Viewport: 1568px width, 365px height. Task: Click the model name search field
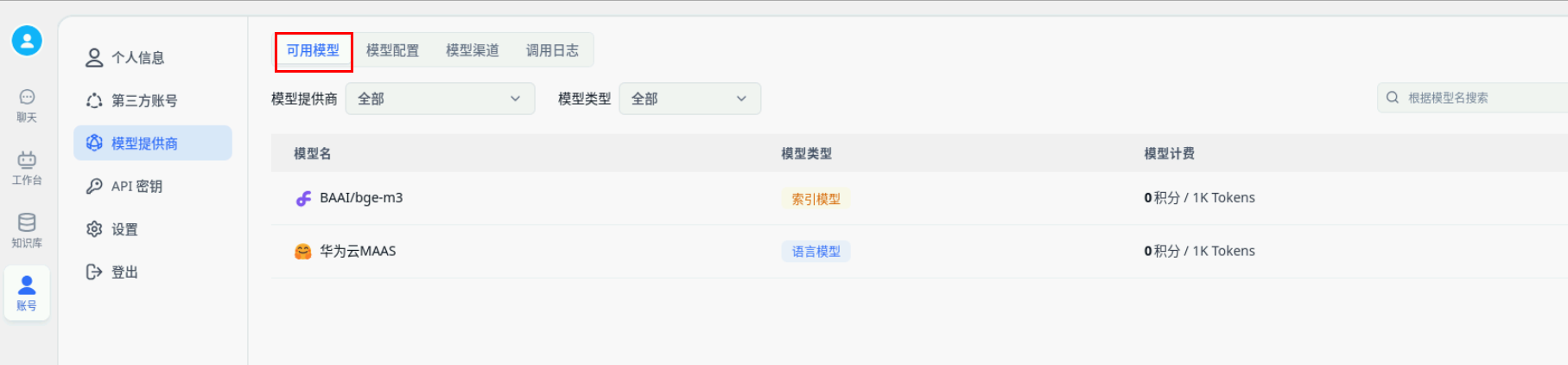pyautogui.click(x=1477, y=98)
